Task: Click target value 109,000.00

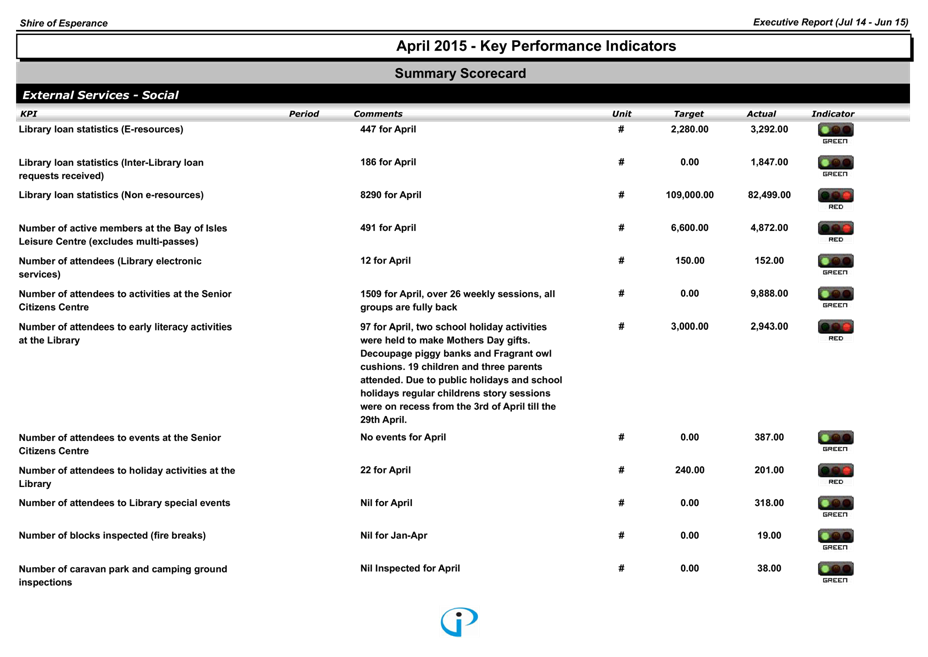Action: (689, 195)
